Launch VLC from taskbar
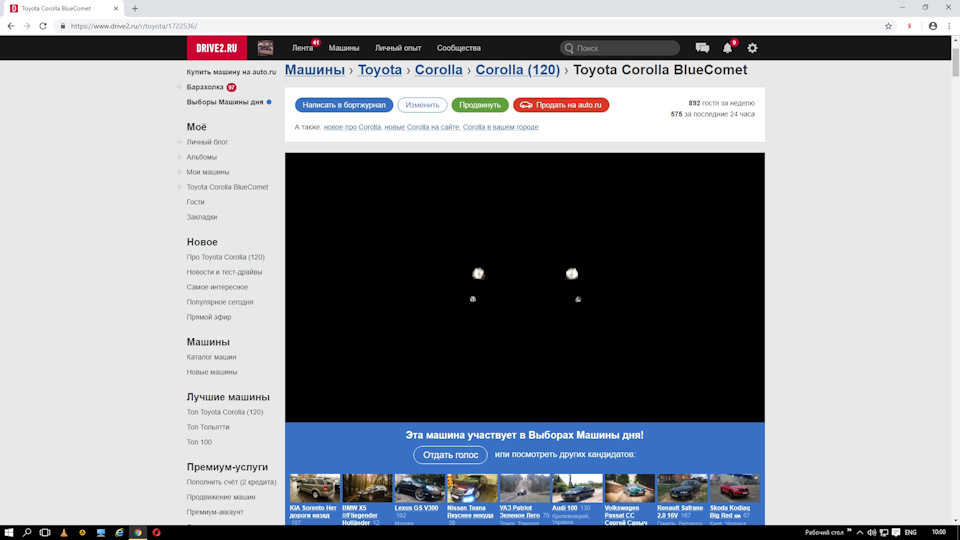 (64, 533)
